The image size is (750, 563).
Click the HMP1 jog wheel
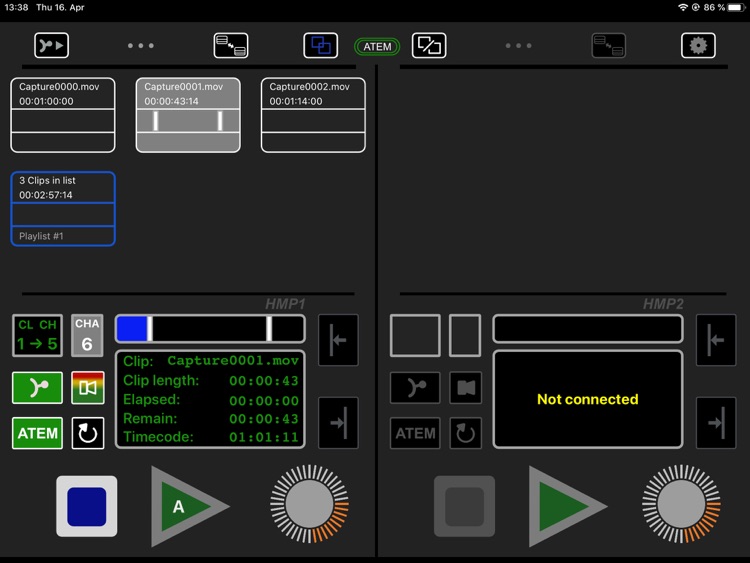[x=309, y=504]
